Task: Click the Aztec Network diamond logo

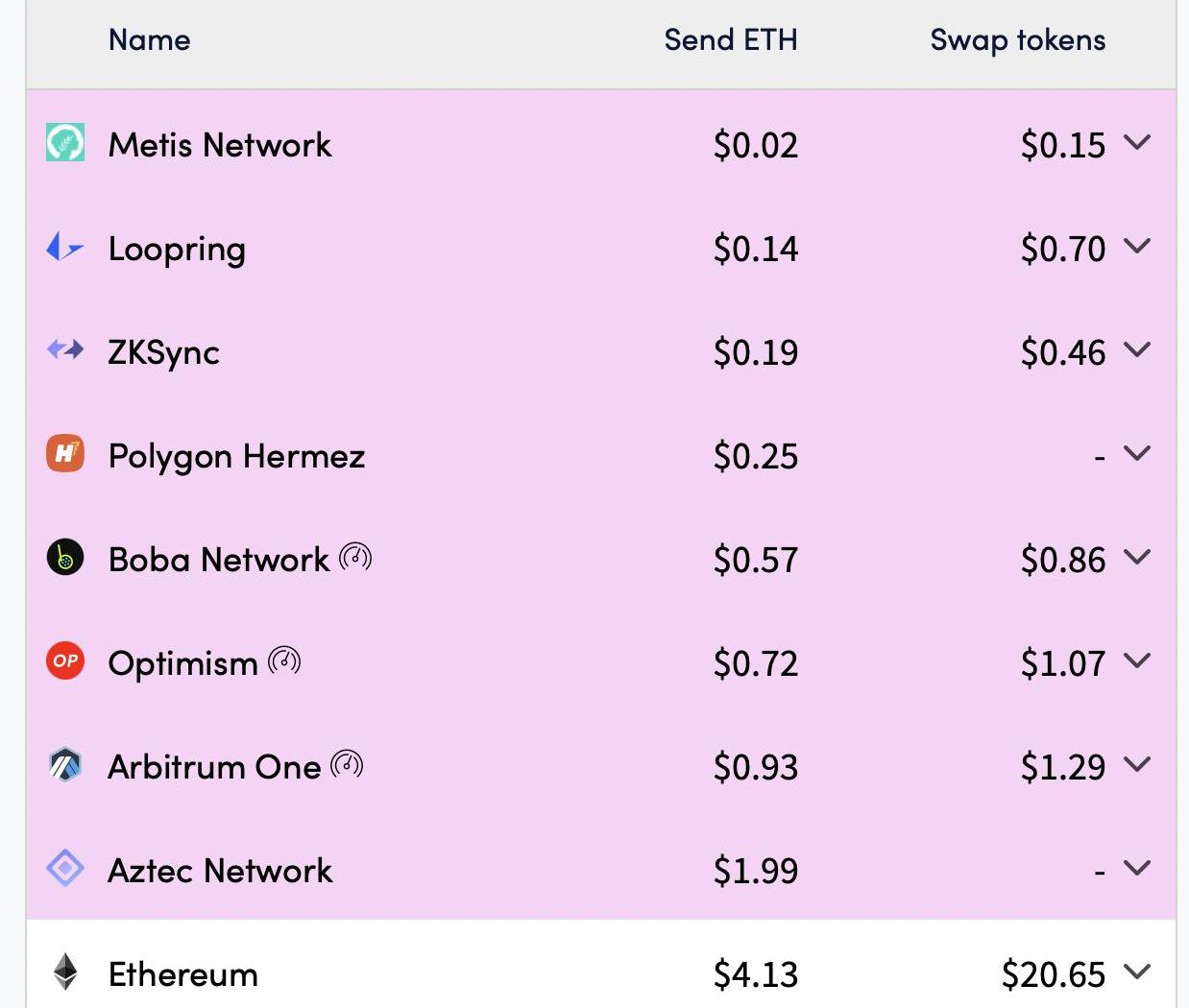Action: tap(65, 869)
